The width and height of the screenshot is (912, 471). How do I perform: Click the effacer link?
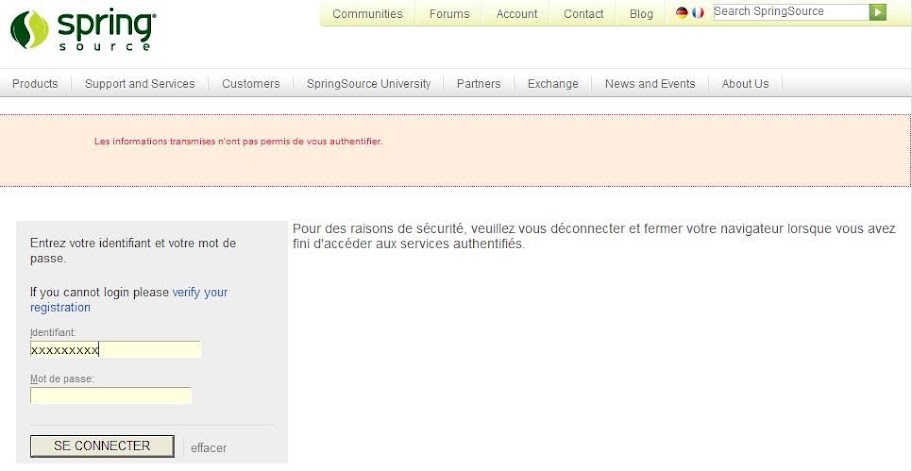209,448
